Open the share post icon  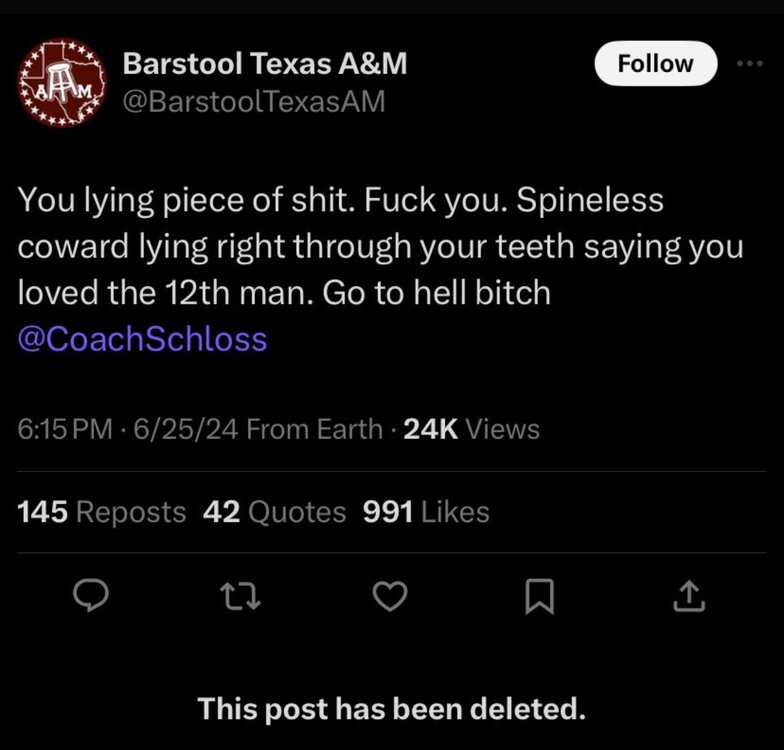[689, 596]
